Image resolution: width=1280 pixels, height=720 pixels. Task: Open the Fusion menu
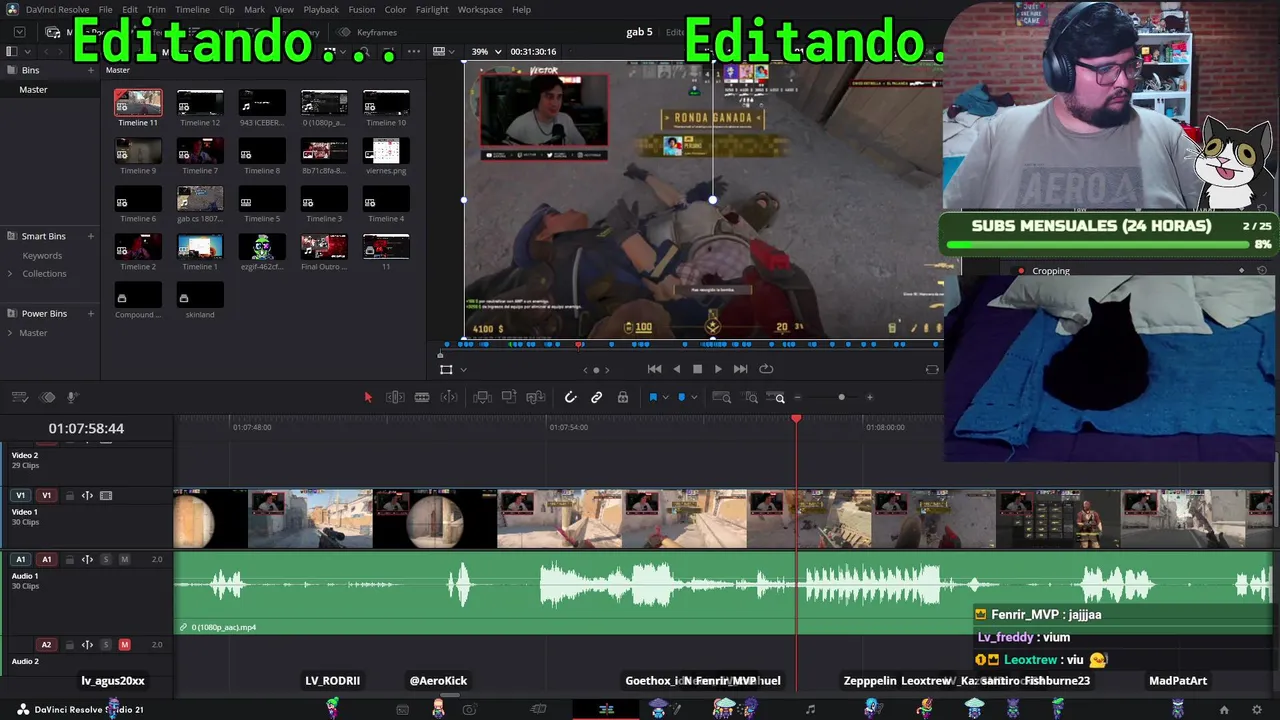[362, 9]
